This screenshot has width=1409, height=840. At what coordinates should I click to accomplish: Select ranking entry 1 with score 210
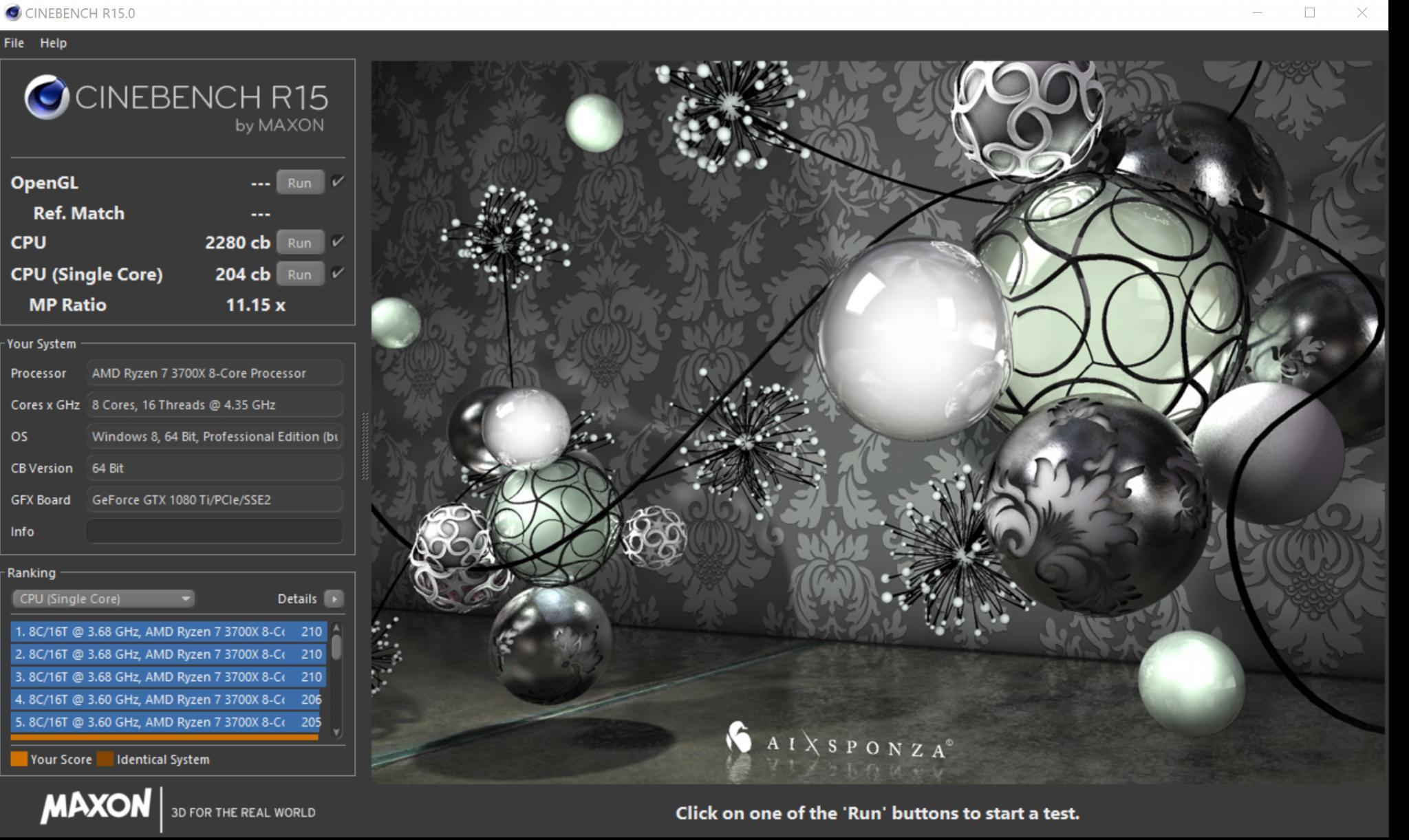tap(168, 632)
